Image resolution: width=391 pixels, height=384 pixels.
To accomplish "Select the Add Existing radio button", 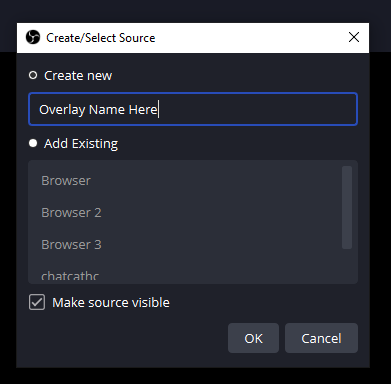I will (x=33, y=143).
